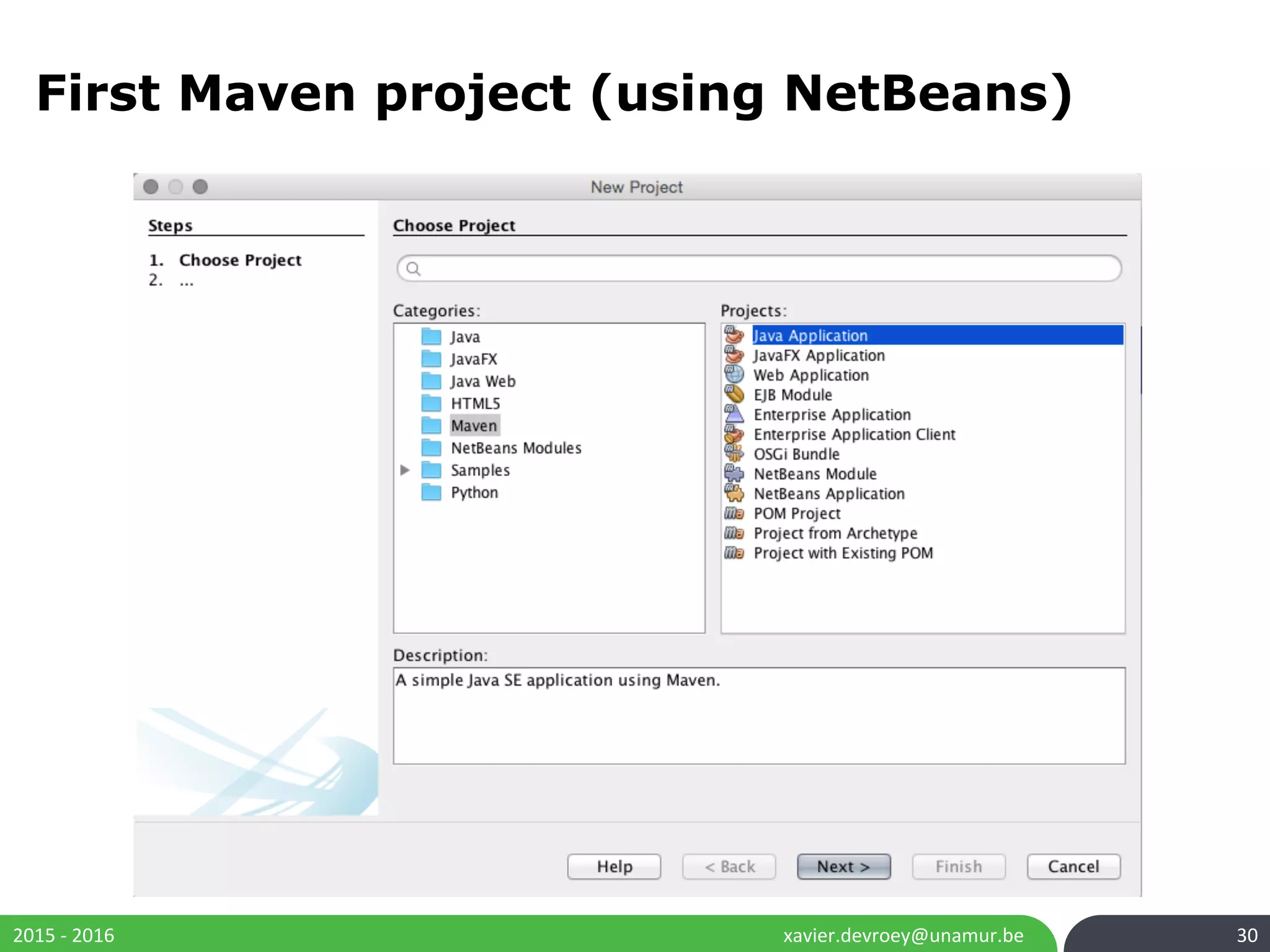Select the NetBeans Modules category

[516, 448]
